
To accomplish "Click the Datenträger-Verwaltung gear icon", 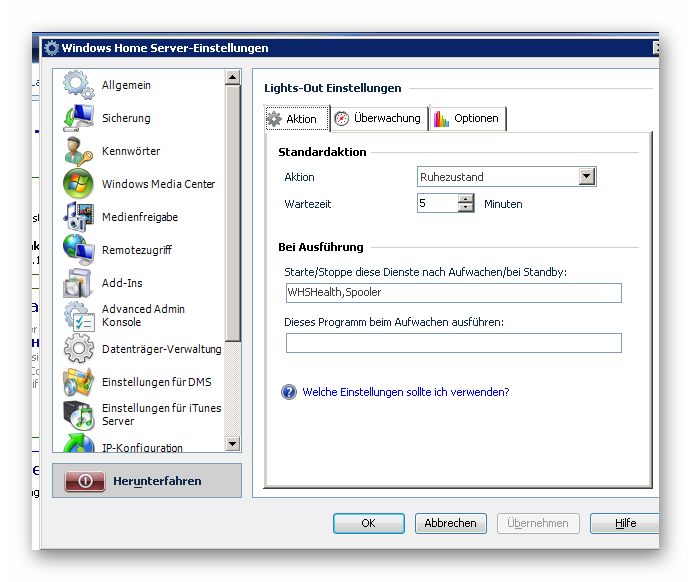I will point(78,348).
